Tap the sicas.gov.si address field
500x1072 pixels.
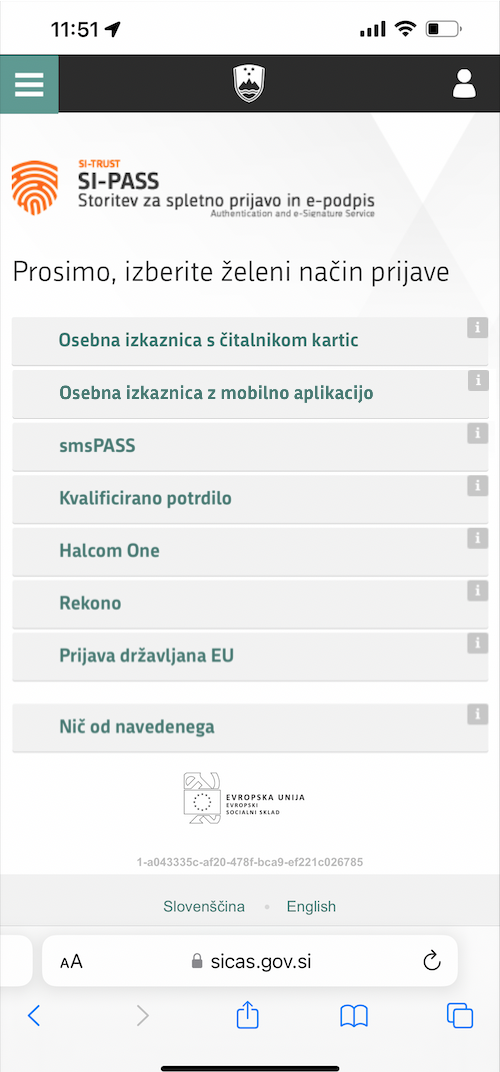pos(250,961)
